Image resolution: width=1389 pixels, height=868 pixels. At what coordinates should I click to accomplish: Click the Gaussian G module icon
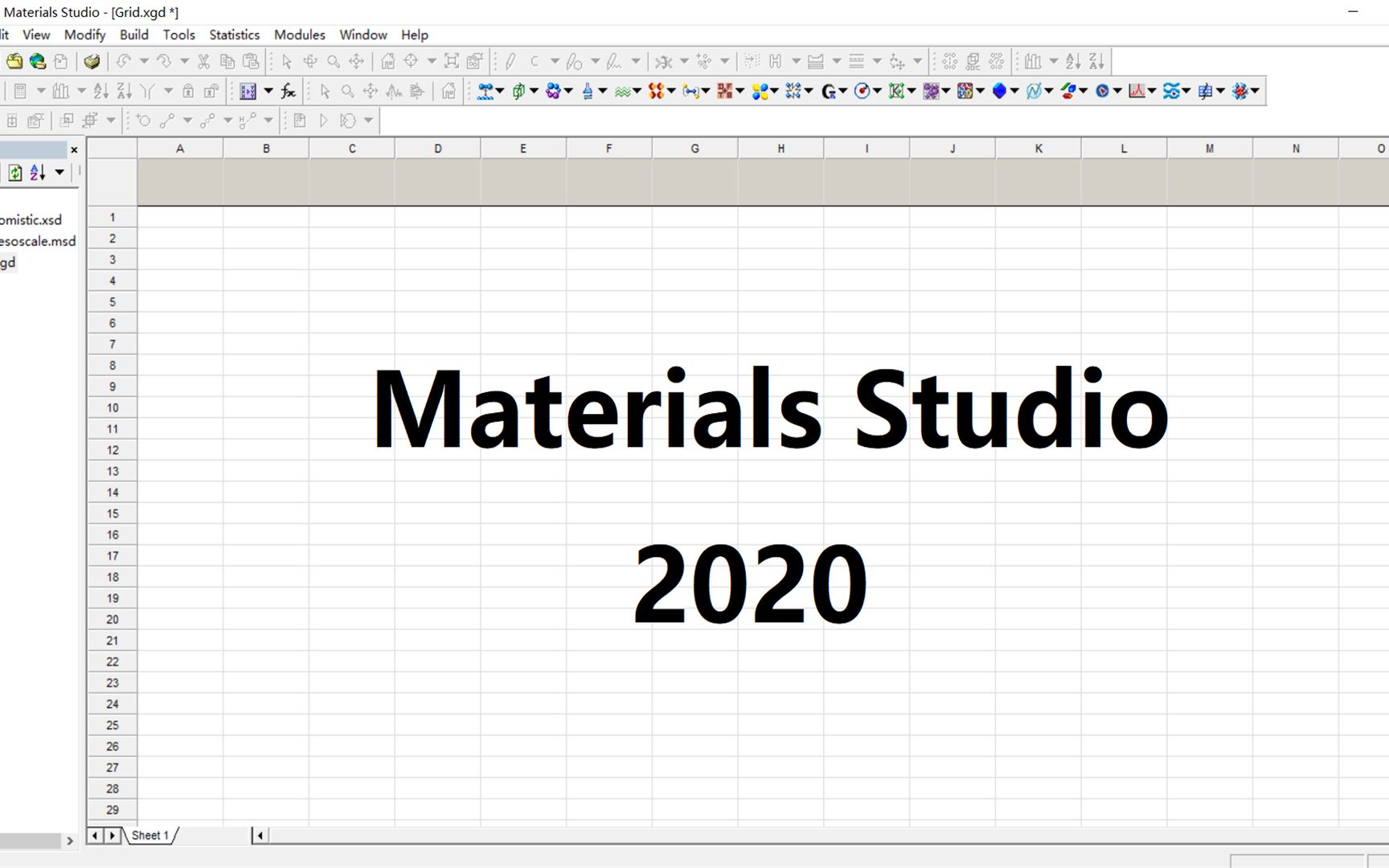click(830, 91)
